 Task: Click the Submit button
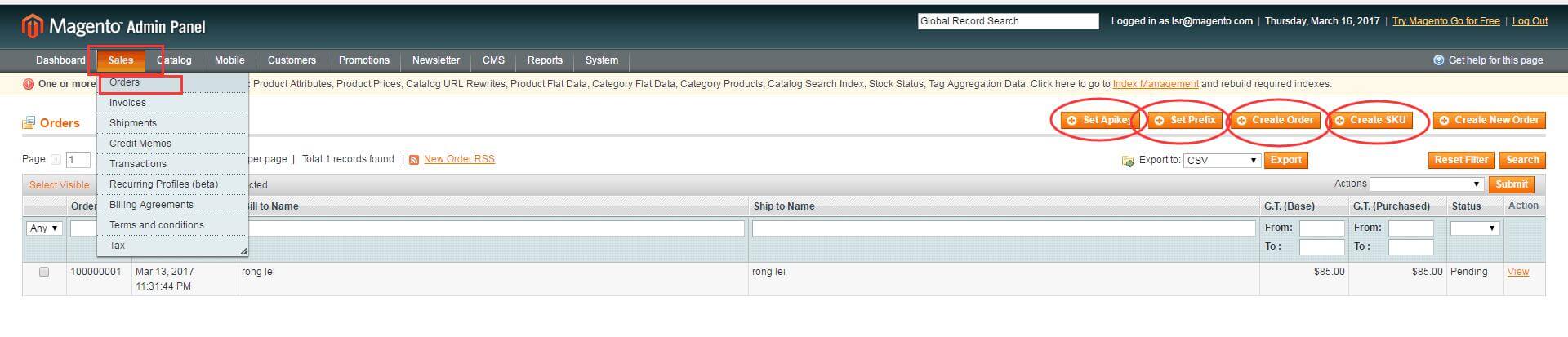tap(1511, 184)
